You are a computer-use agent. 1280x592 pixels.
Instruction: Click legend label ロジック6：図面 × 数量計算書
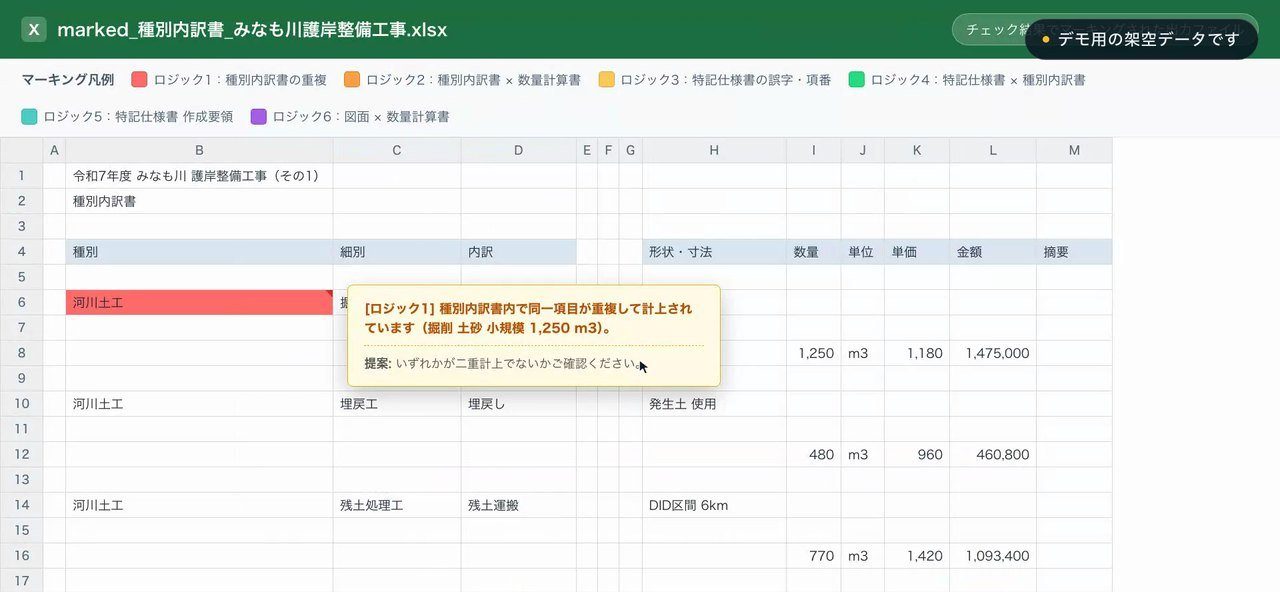pos(361,117)
